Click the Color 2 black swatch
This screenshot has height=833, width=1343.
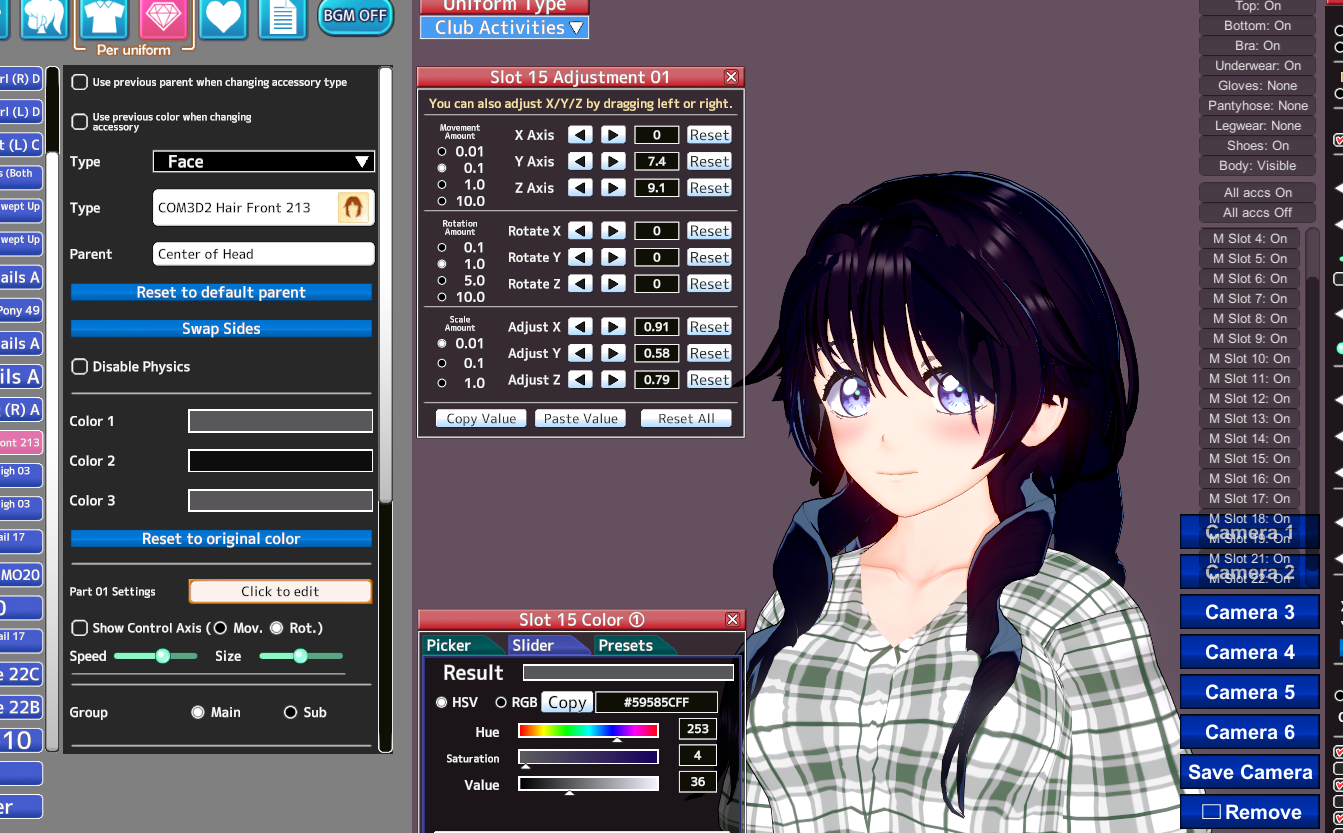point(280,461)
